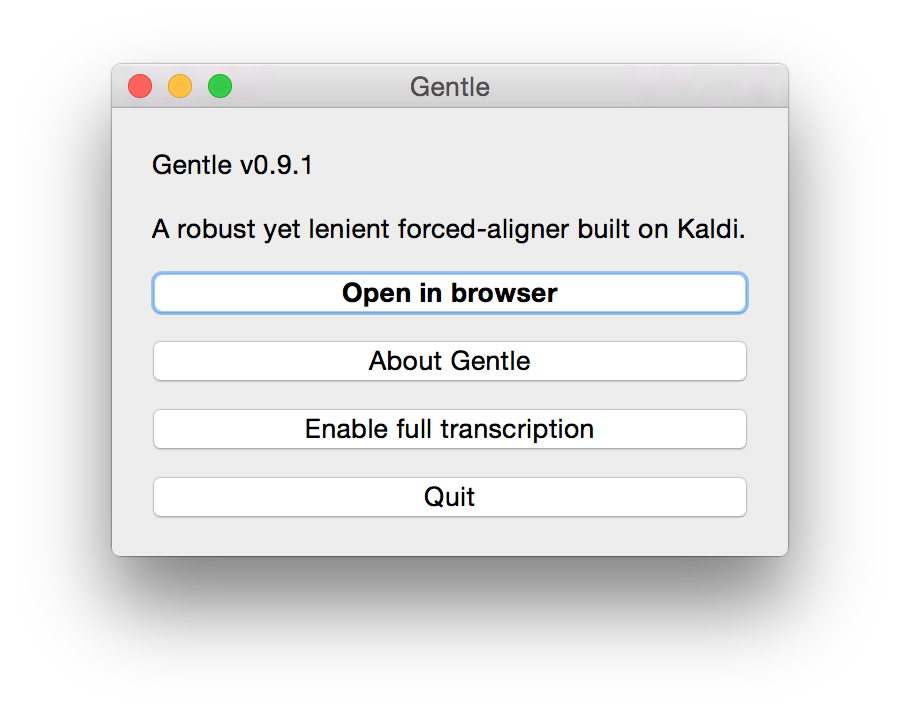Select the bold highlighted default button
Screen dimensions: 900x716
tap(449, 293)
